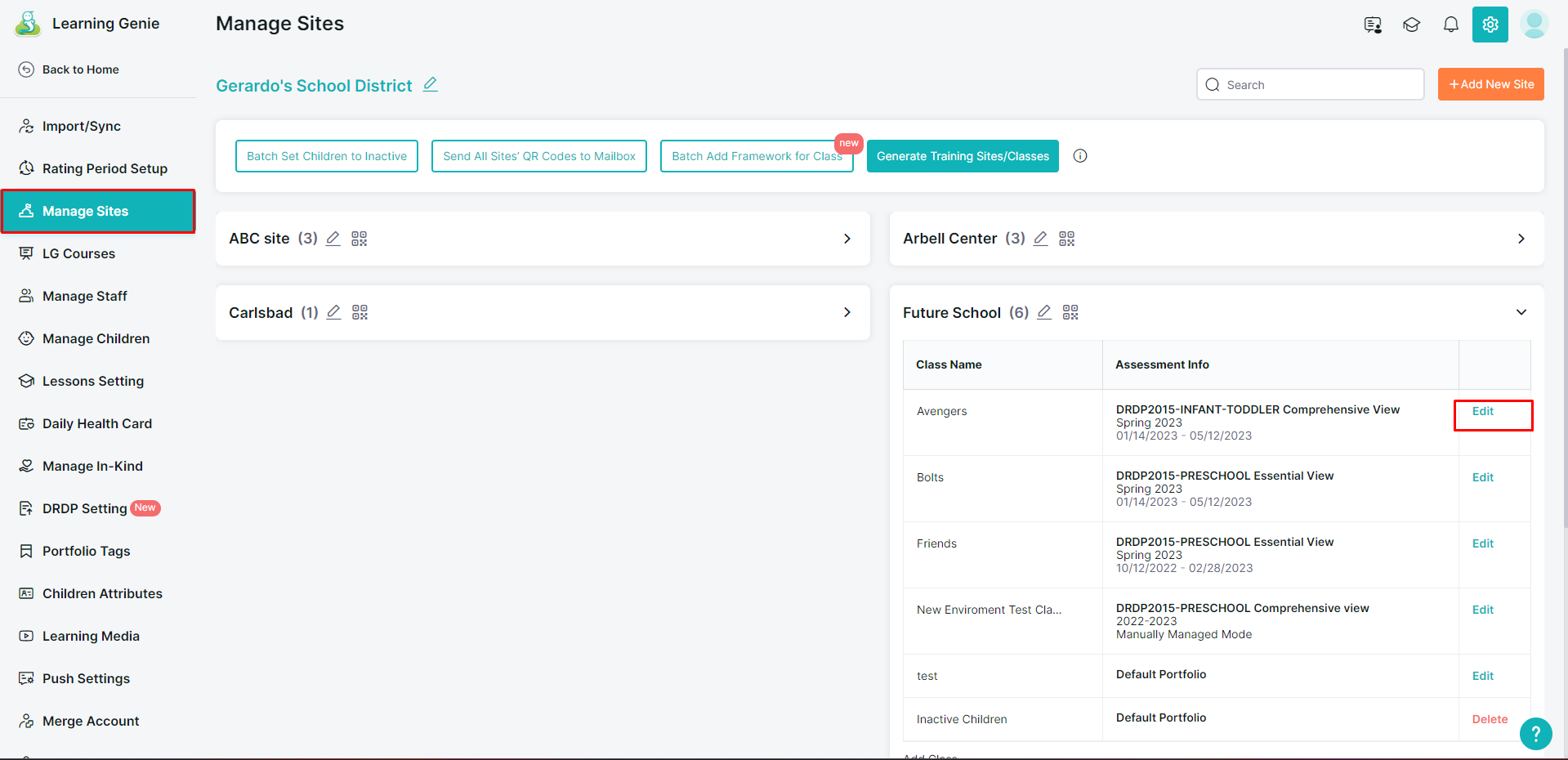Open Manage Children menu item
The image size is (1568, 760).
(98, 338)
